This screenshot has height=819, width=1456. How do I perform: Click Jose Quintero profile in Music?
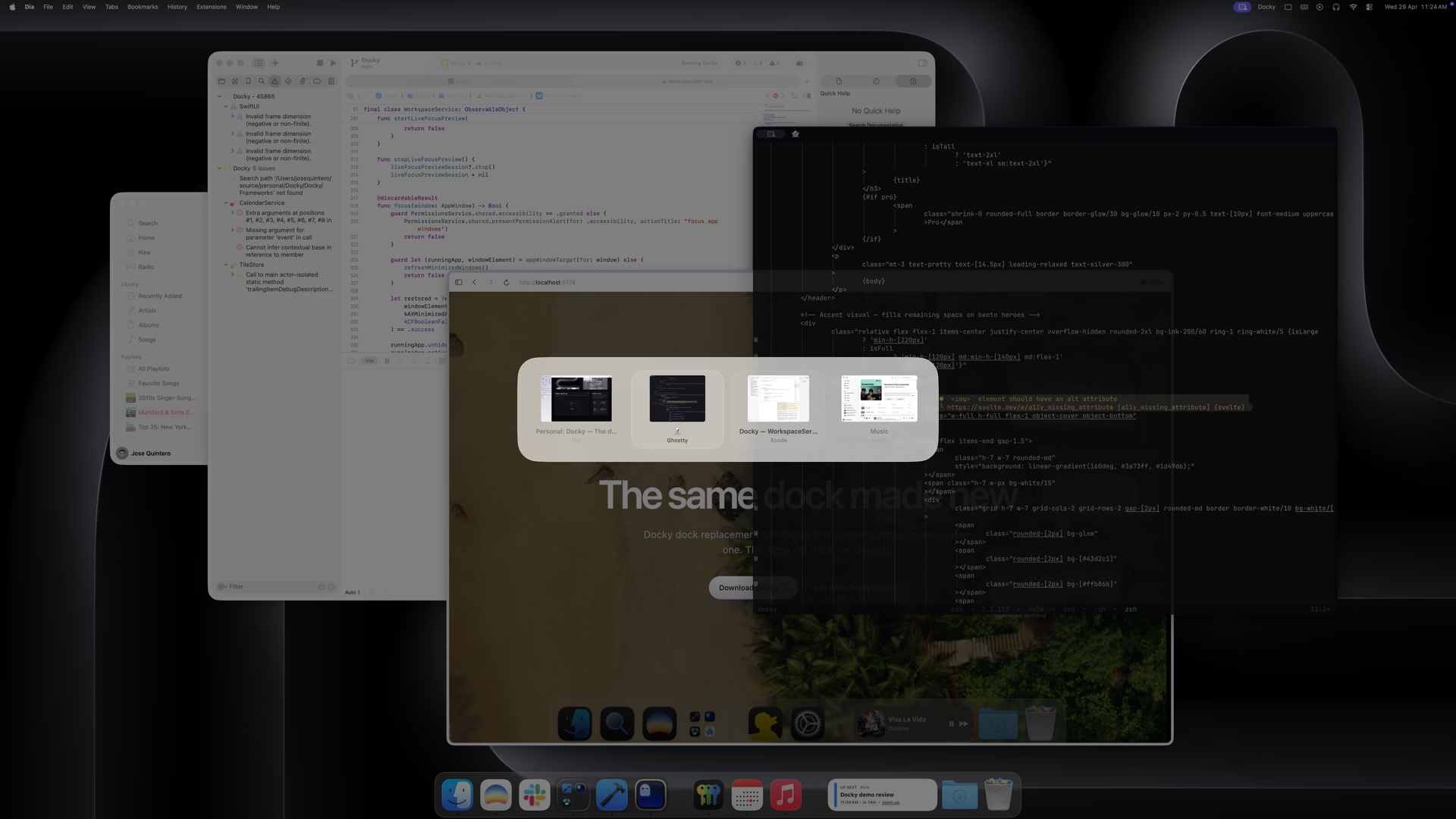coord(143,453)
